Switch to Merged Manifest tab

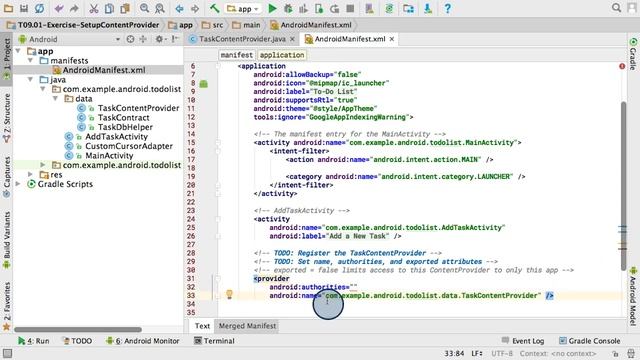247,326
